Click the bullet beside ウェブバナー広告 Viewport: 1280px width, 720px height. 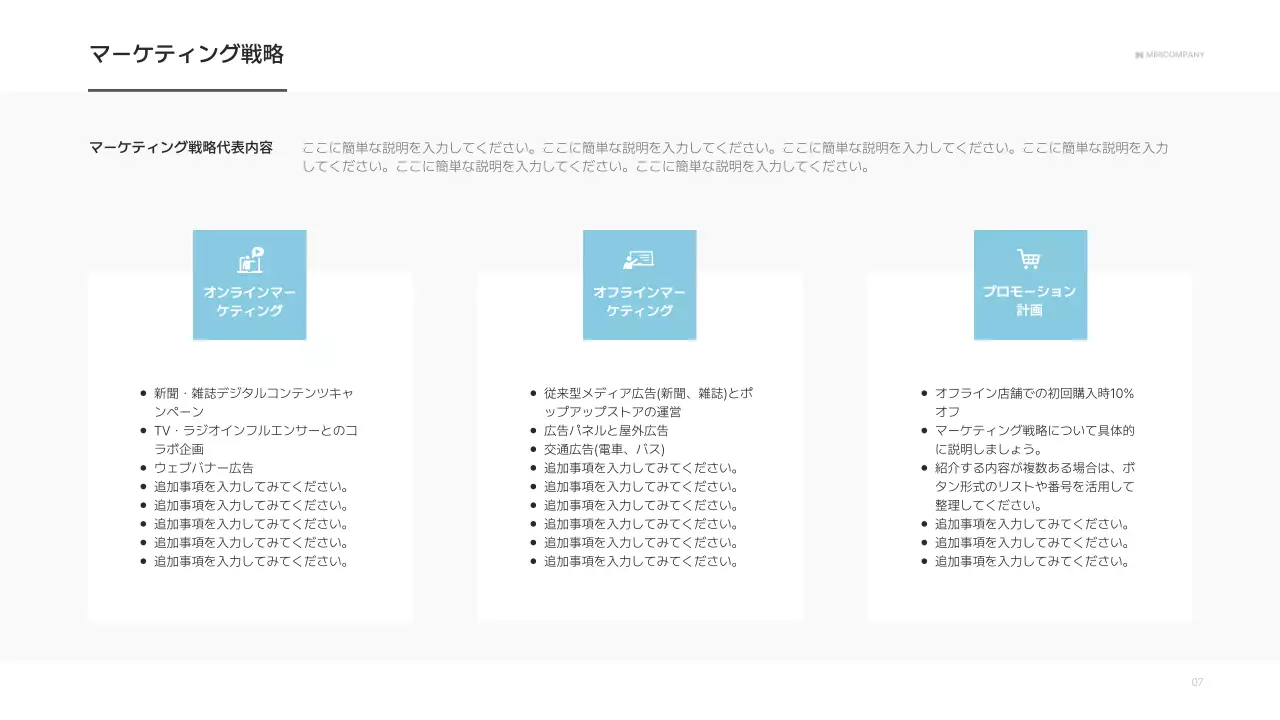(x=142, y=467)
